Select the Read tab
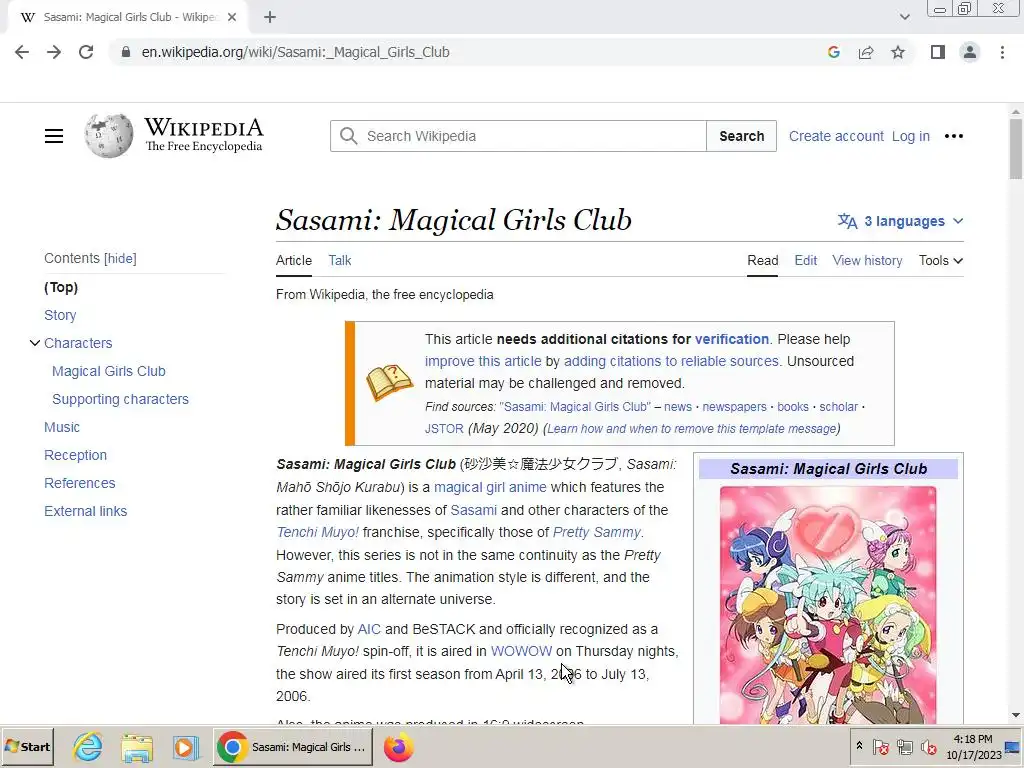This screenshot has height=768, width=1024. click(x=763, y=261)
